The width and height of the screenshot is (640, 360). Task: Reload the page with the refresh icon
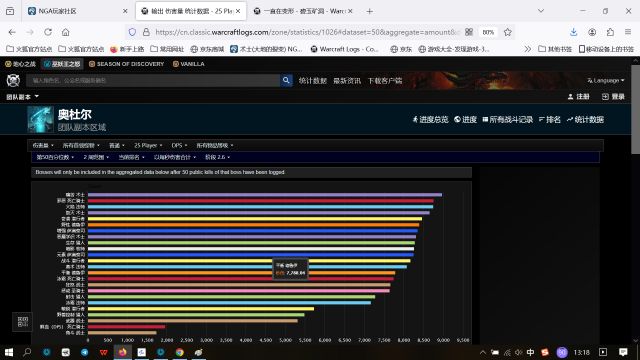click(x=48, y=32)
